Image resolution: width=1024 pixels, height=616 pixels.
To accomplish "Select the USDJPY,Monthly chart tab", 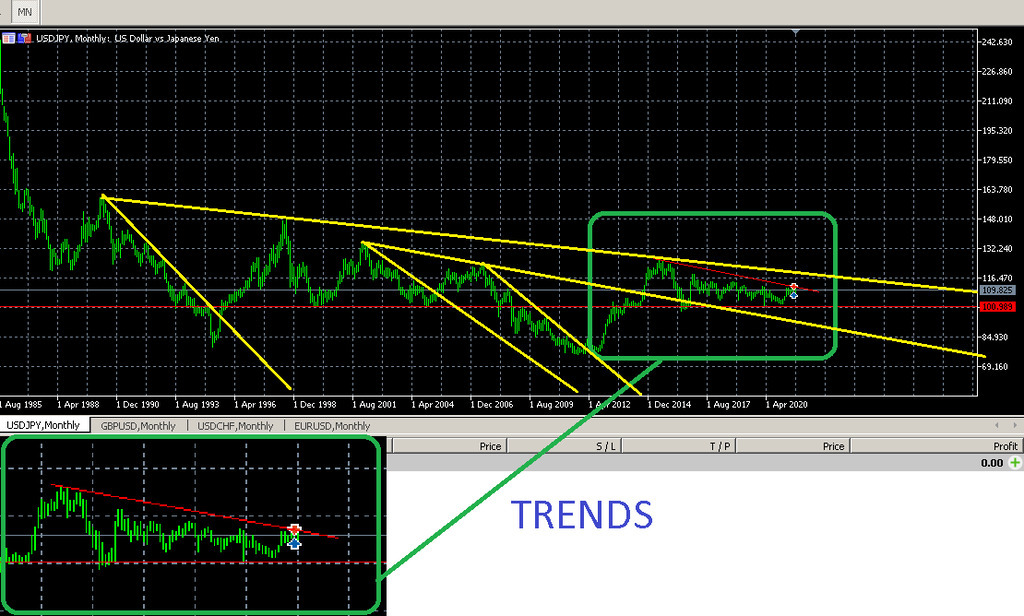I will pos(44,426).
